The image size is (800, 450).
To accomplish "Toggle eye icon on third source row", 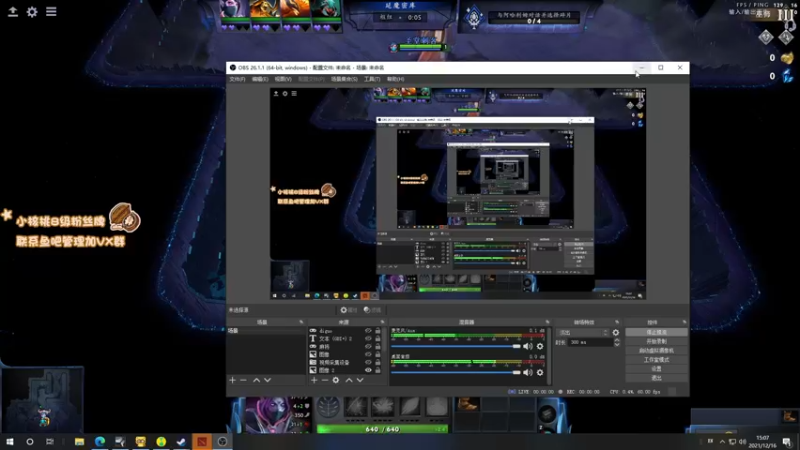I will tap(368, 346).
